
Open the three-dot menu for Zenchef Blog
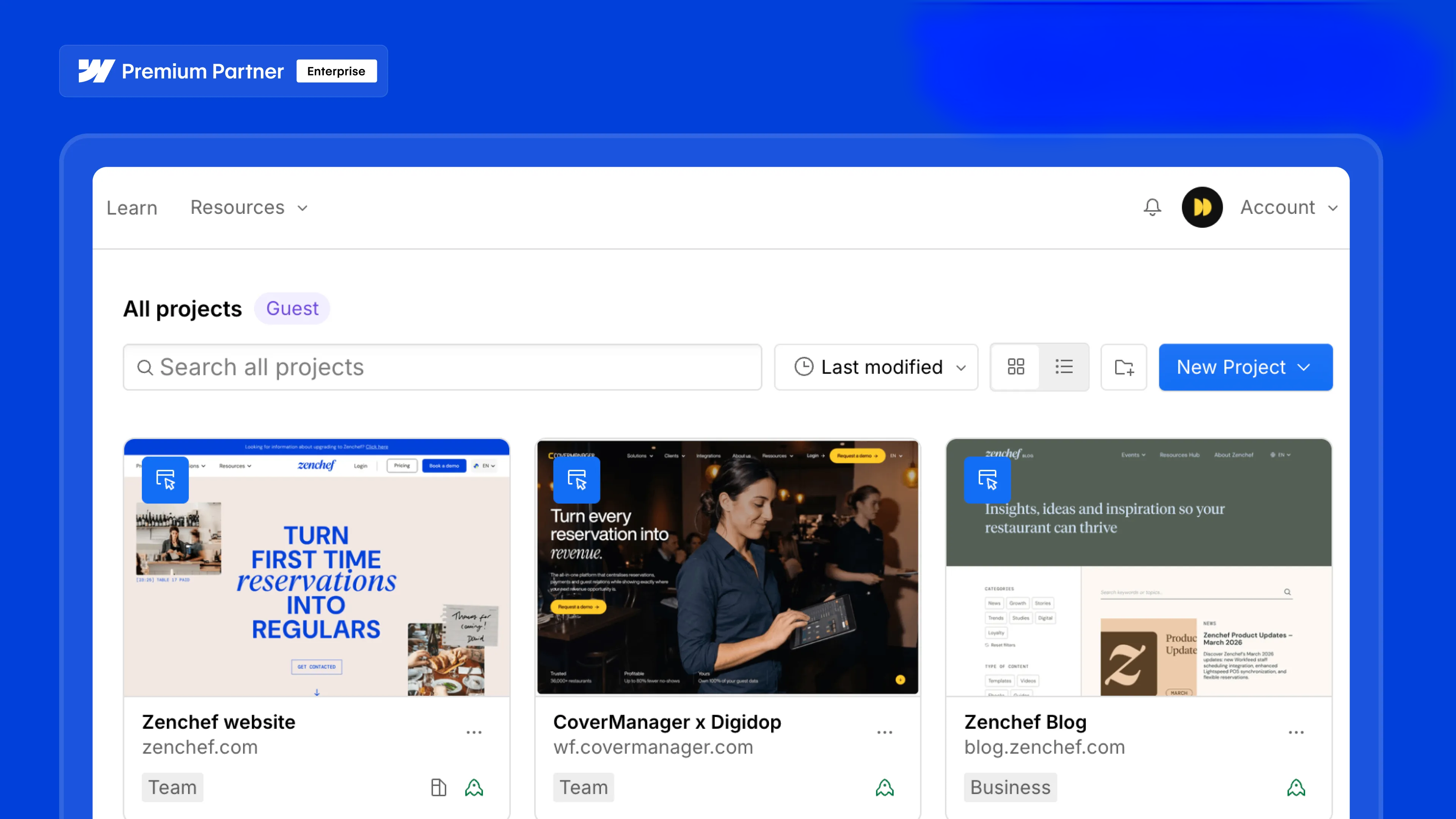click(1296, 732)
